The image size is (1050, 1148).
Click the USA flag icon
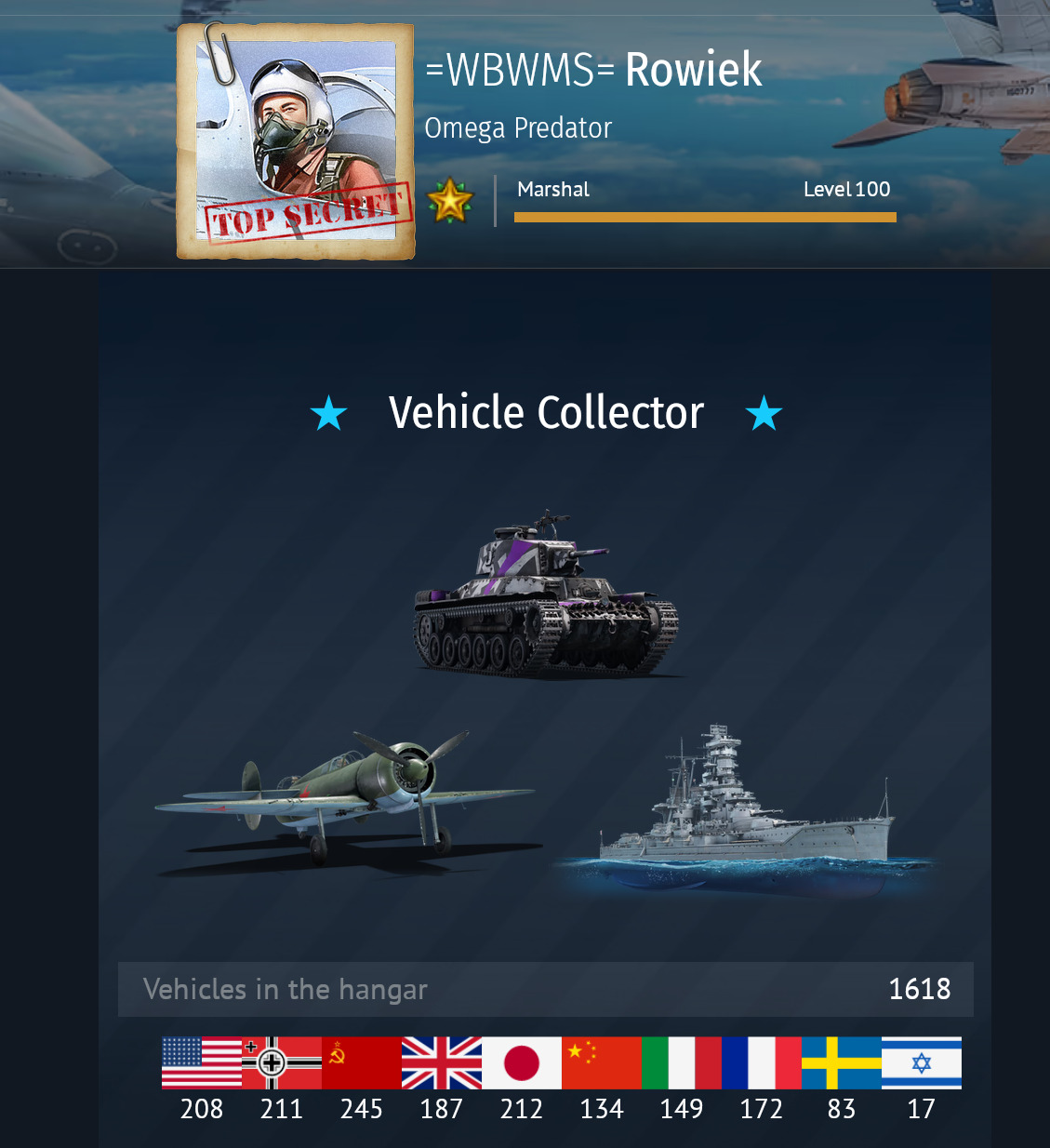[202, 1062]
